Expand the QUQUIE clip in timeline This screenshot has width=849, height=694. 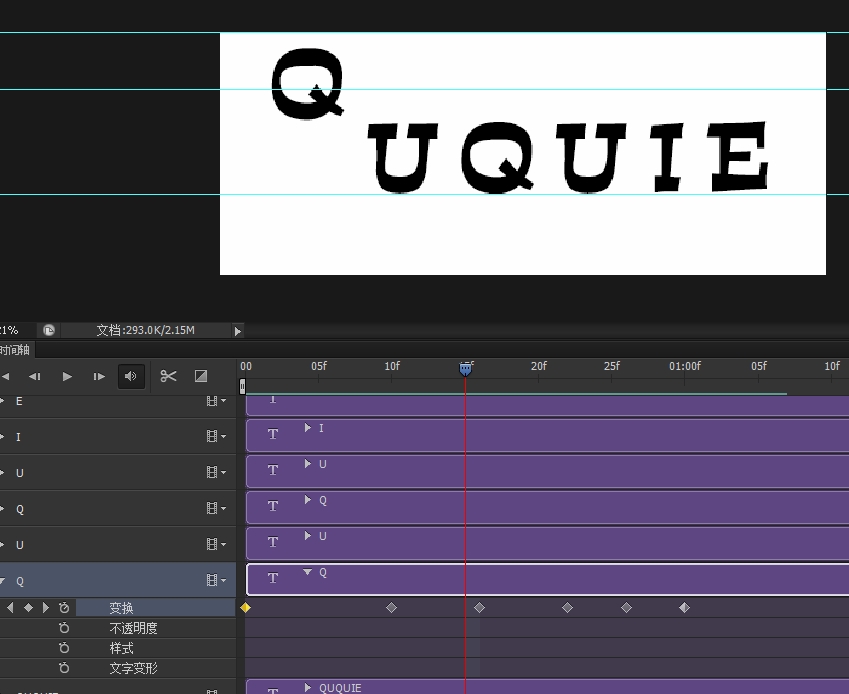[308, 687]
